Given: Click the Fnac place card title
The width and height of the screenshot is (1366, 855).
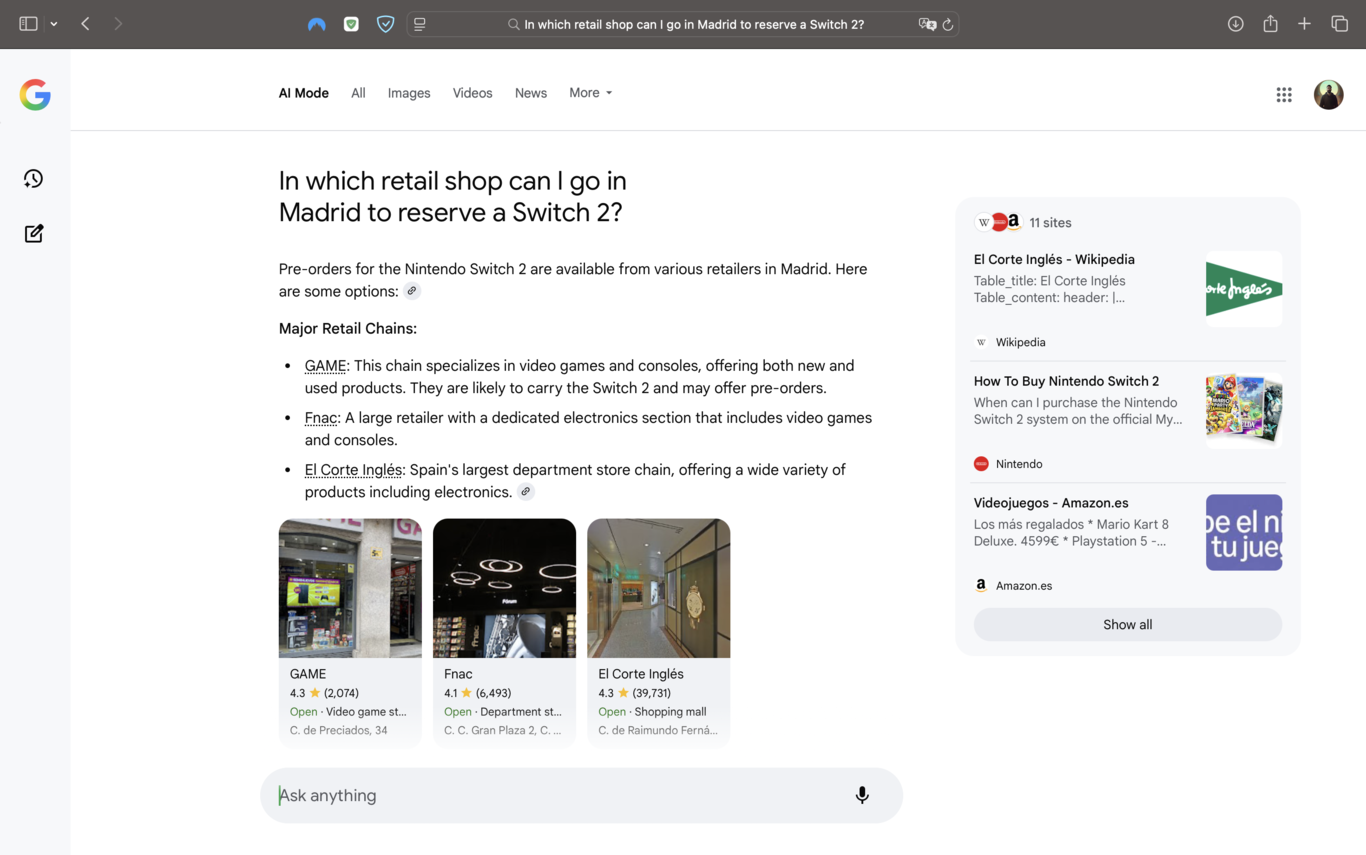Looking at the screenshot, I should 458,674.
